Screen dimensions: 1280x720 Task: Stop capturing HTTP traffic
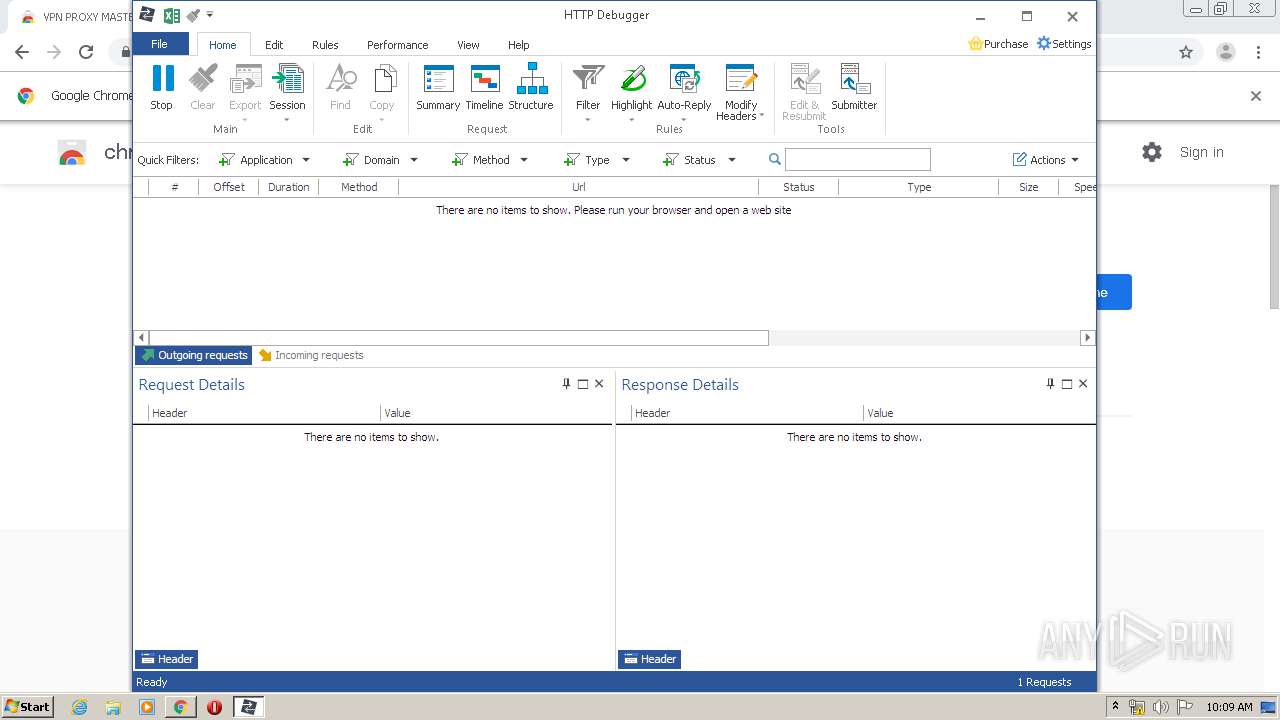click(x=161, y=87)
